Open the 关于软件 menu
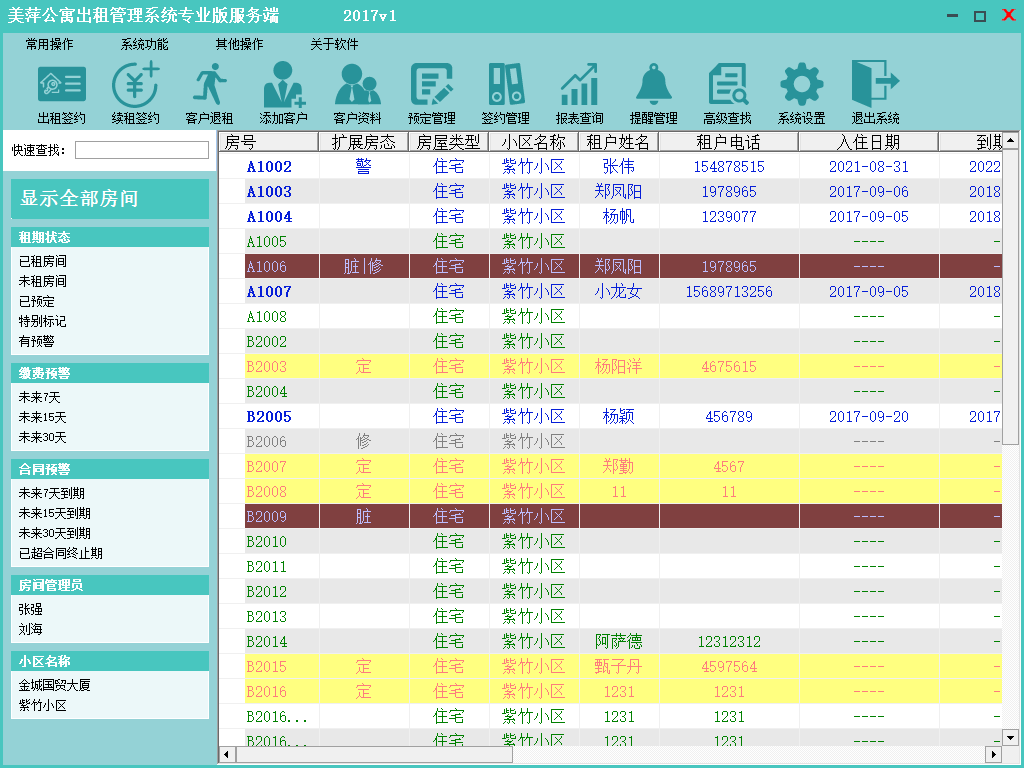 coord(334,45)
